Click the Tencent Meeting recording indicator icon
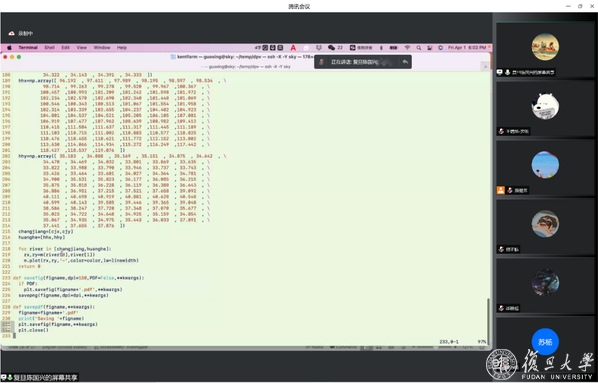 coord(11,34)
